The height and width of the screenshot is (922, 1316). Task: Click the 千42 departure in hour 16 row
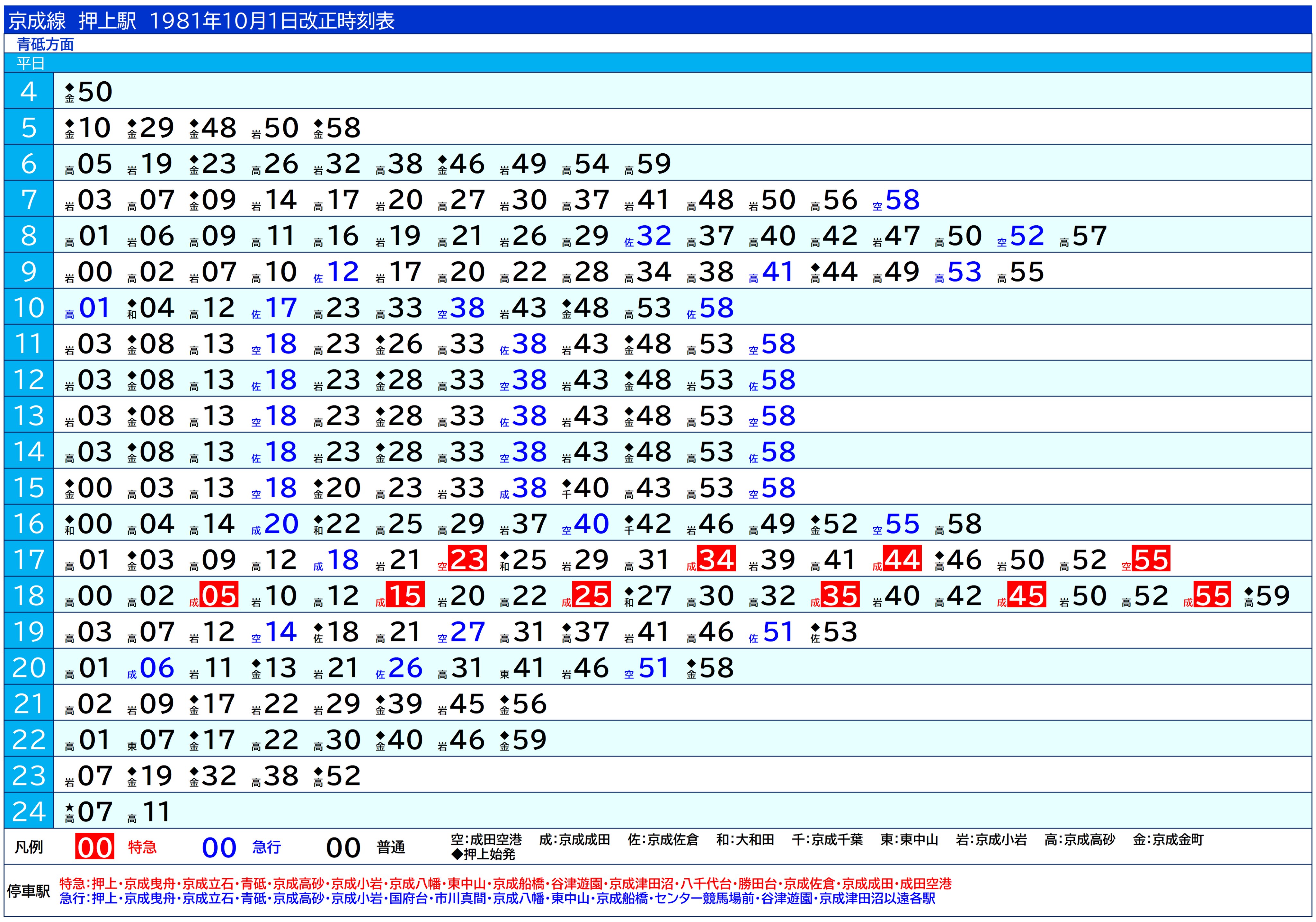648,524
